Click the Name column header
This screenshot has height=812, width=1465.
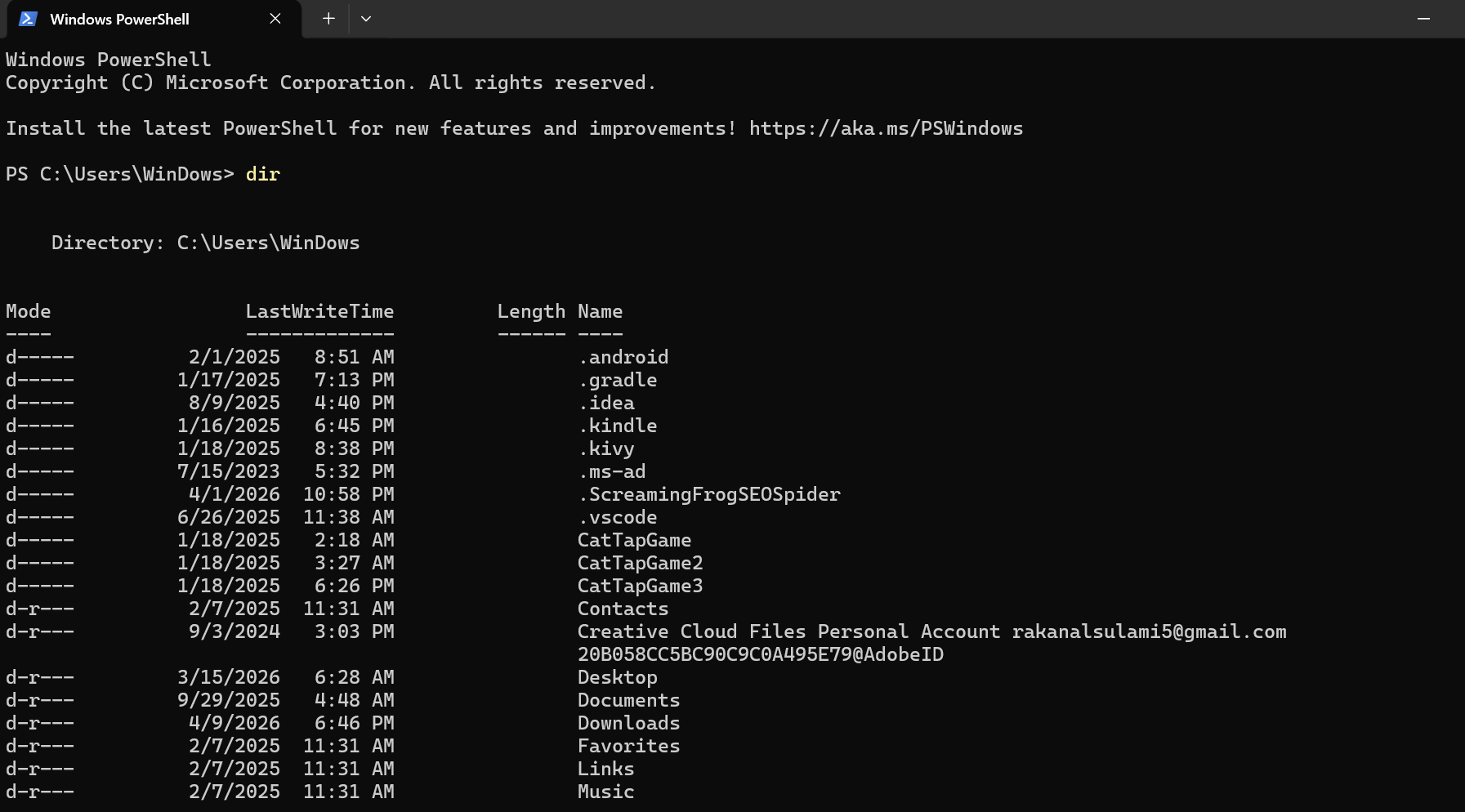pyautogui.click(x=600, y=312)
